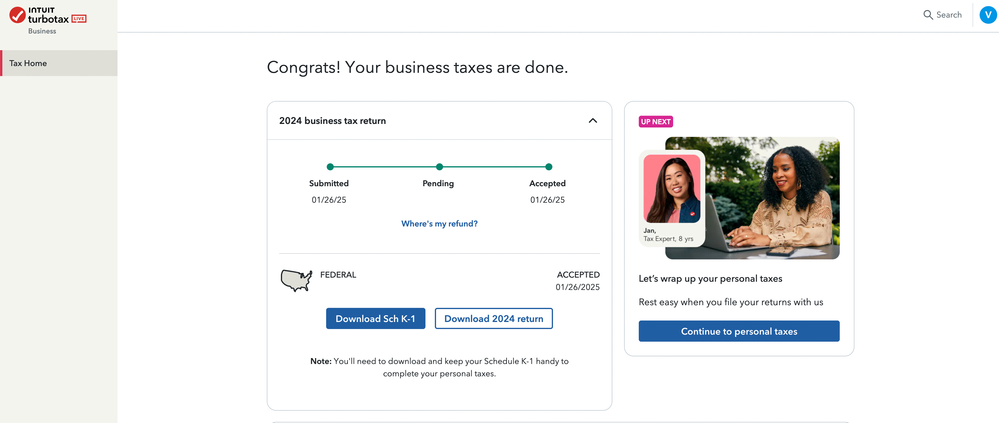
Task: Click the UP NEXT pink badge
Action: point(656,122)
